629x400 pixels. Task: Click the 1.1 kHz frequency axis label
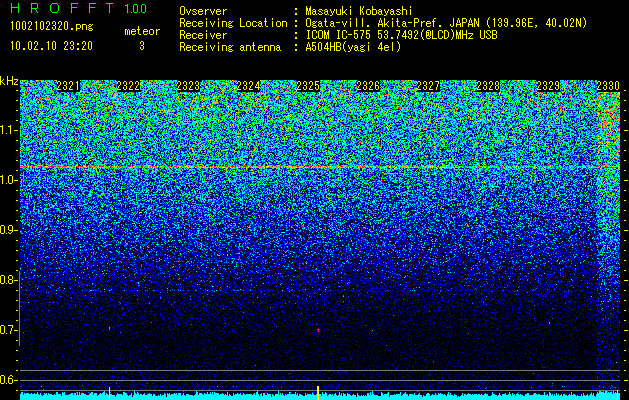[7, 130]
